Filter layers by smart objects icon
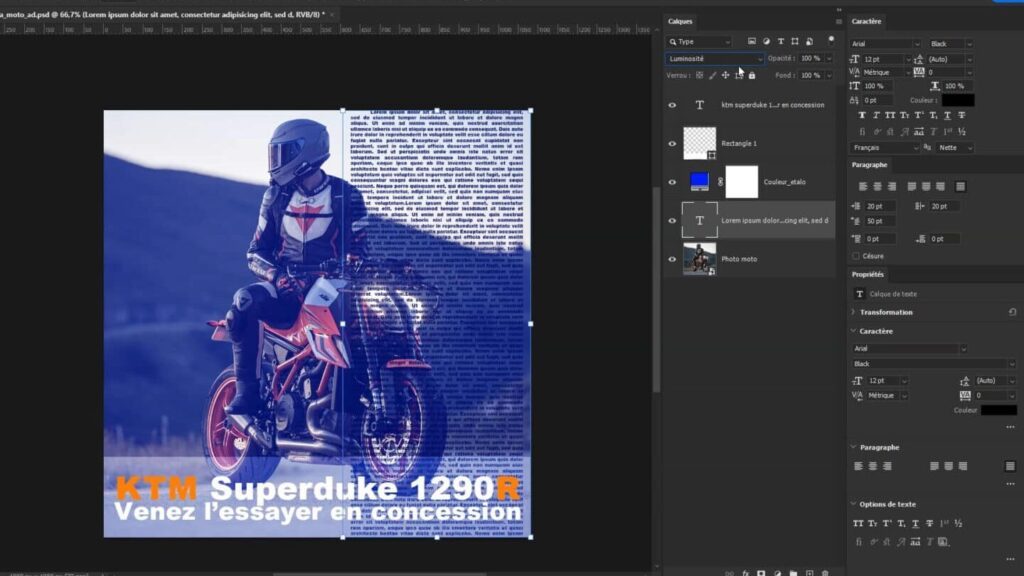The height and width of the screenshot is (576, 1024). (x=809, y=41)
